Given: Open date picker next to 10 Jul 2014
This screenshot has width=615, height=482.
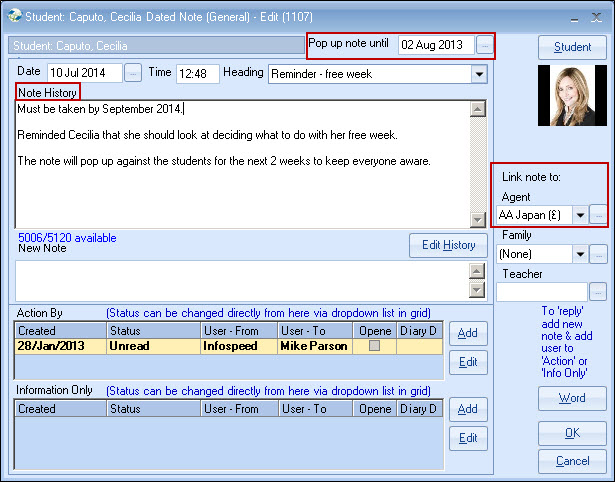Looking at the screenshot, I should tap(134, 73).
